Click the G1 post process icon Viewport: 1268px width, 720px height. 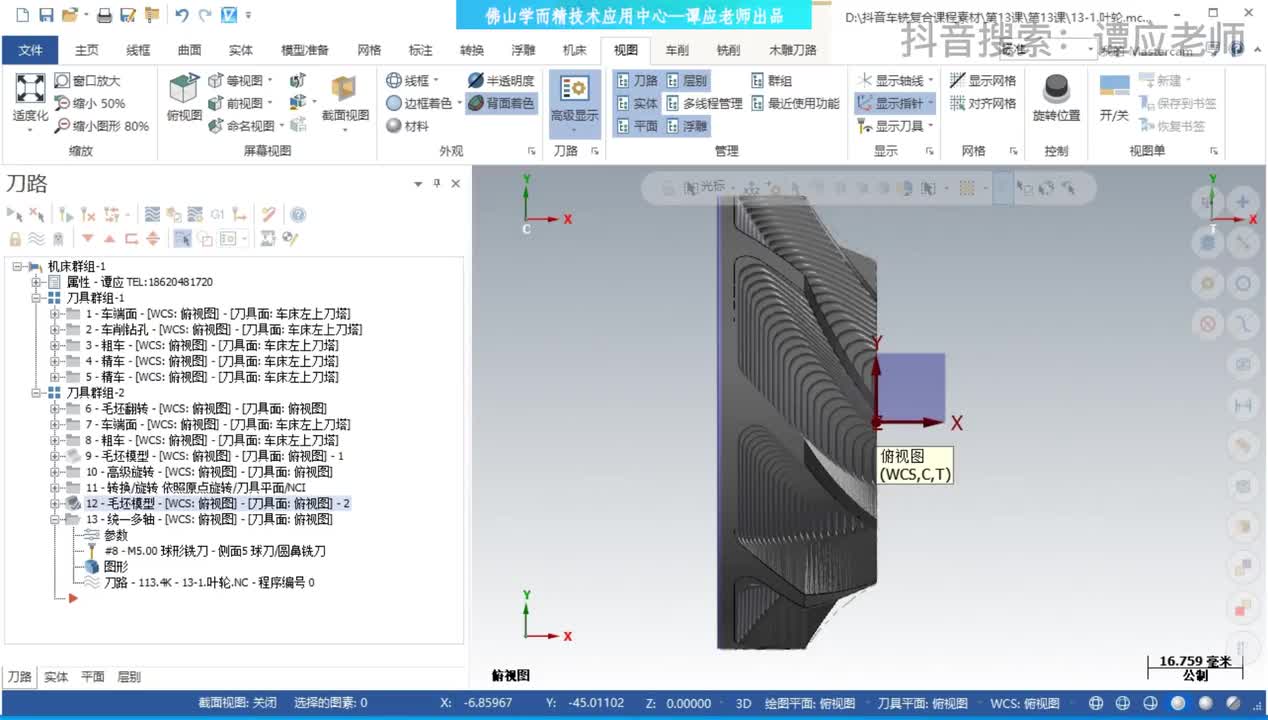pyautogui.click(x=217, y=215)
